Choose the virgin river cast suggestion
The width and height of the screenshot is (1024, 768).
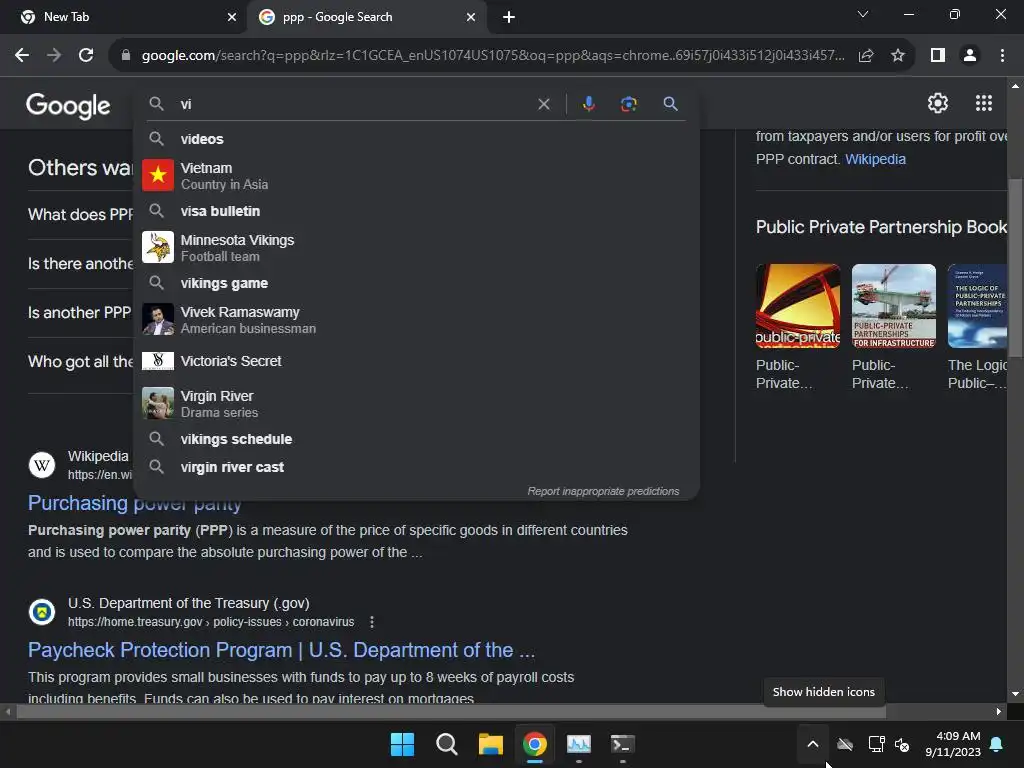pos(416,467)
